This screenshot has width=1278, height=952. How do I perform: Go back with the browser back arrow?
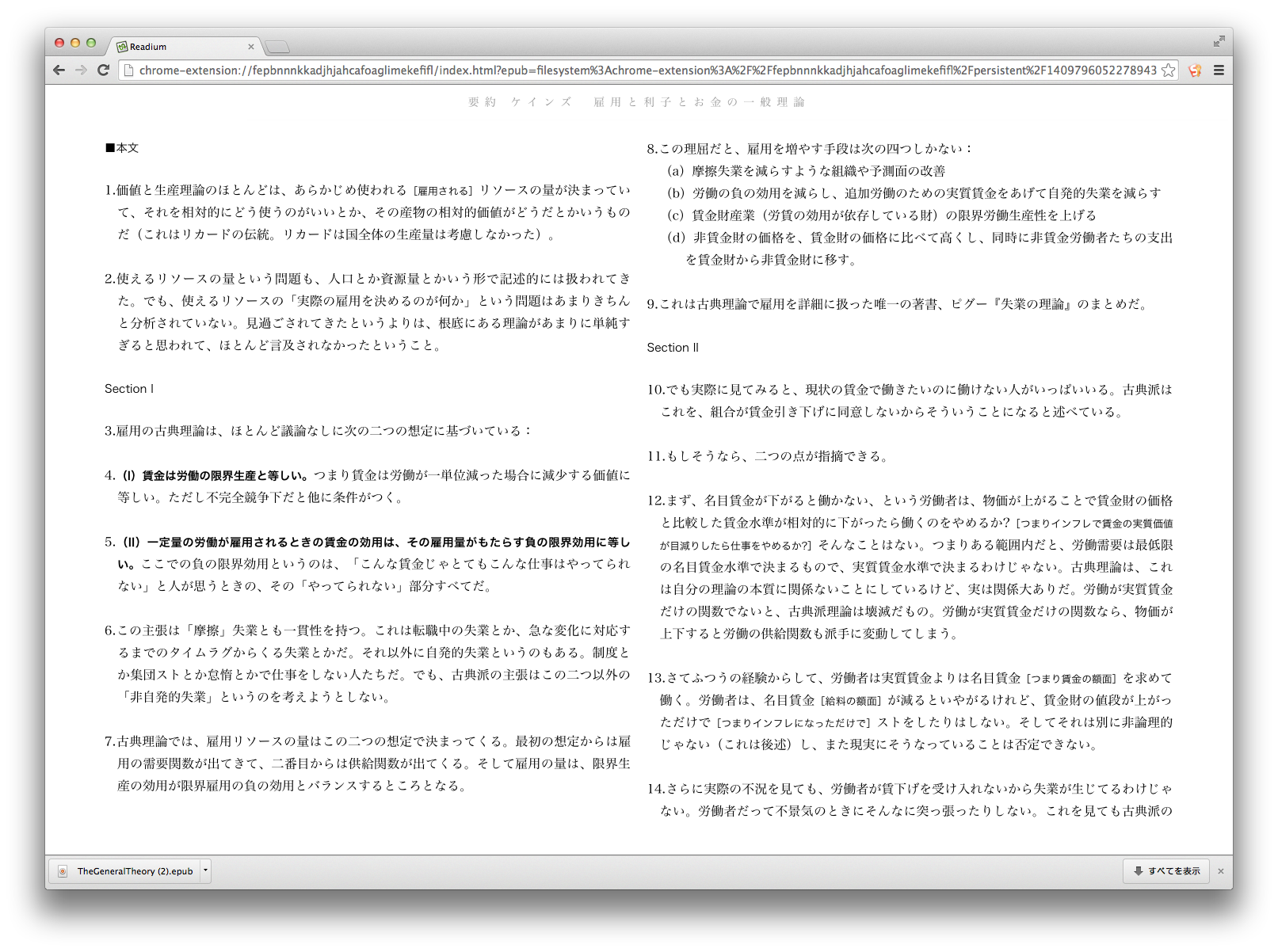(59, 70)
